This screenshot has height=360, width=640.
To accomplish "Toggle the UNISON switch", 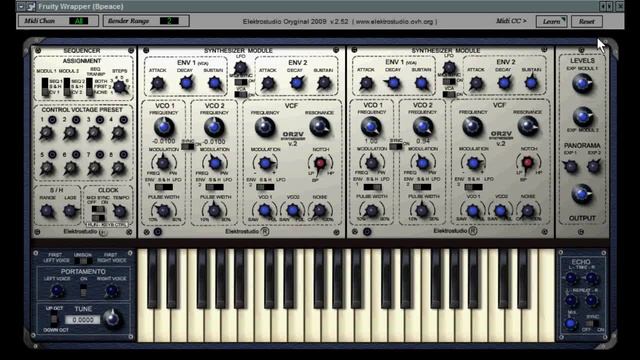I will (83, 260).
